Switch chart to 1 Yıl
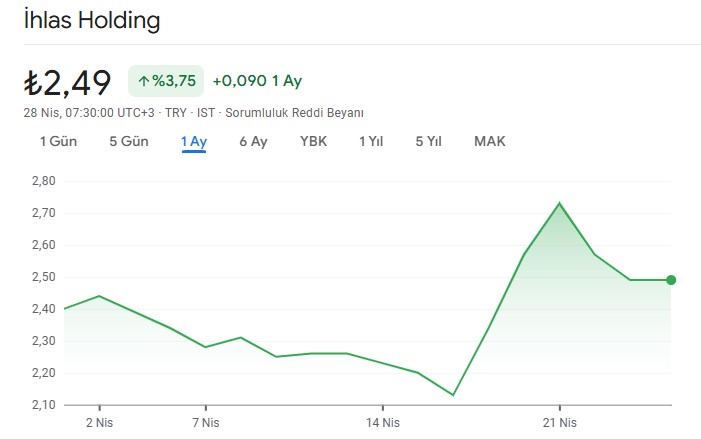The height and width of the screenshot is (439, 701). pyautogui.click(x=371, y=141)
